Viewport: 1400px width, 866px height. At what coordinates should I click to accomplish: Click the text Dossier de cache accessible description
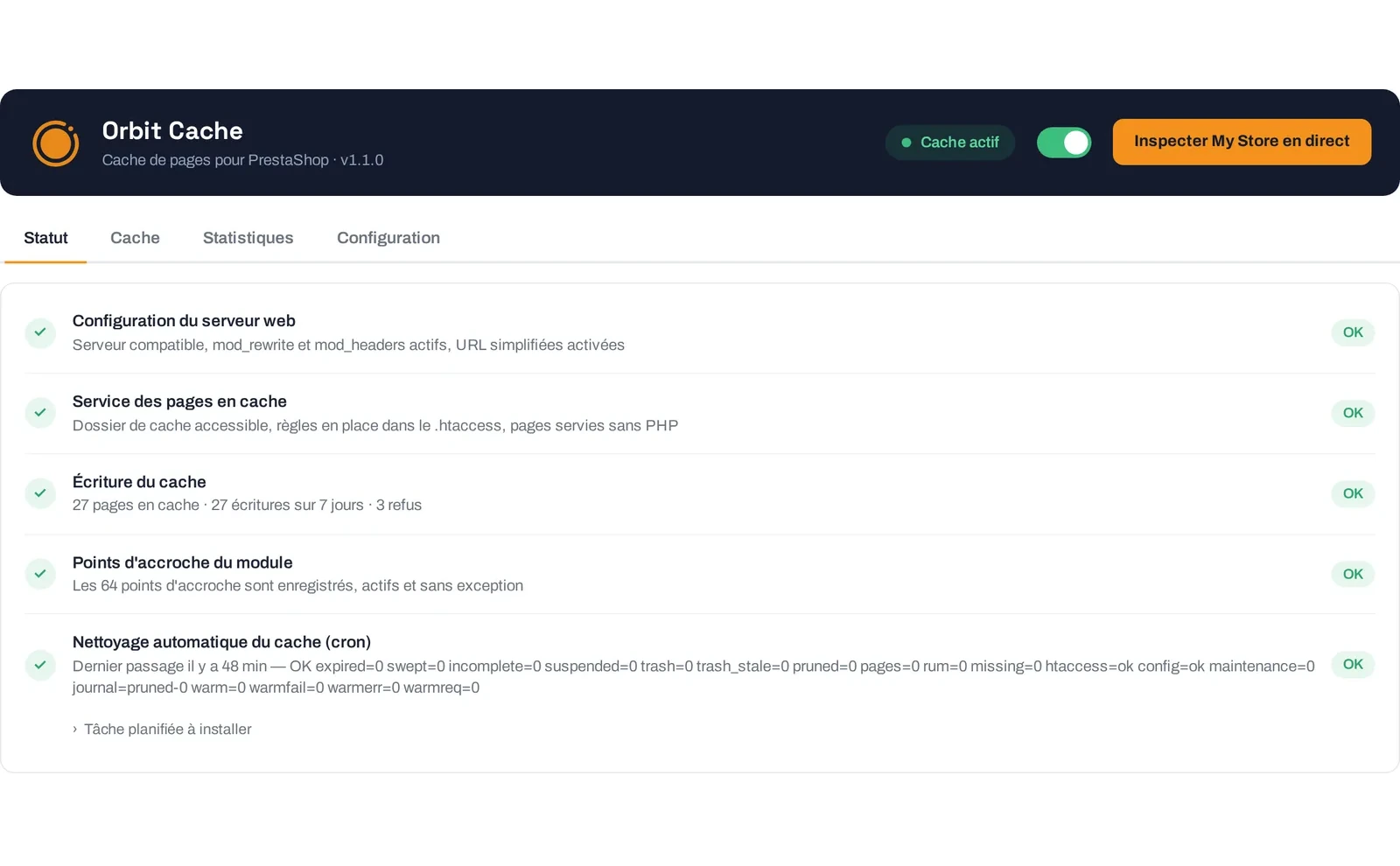[375, 425]
